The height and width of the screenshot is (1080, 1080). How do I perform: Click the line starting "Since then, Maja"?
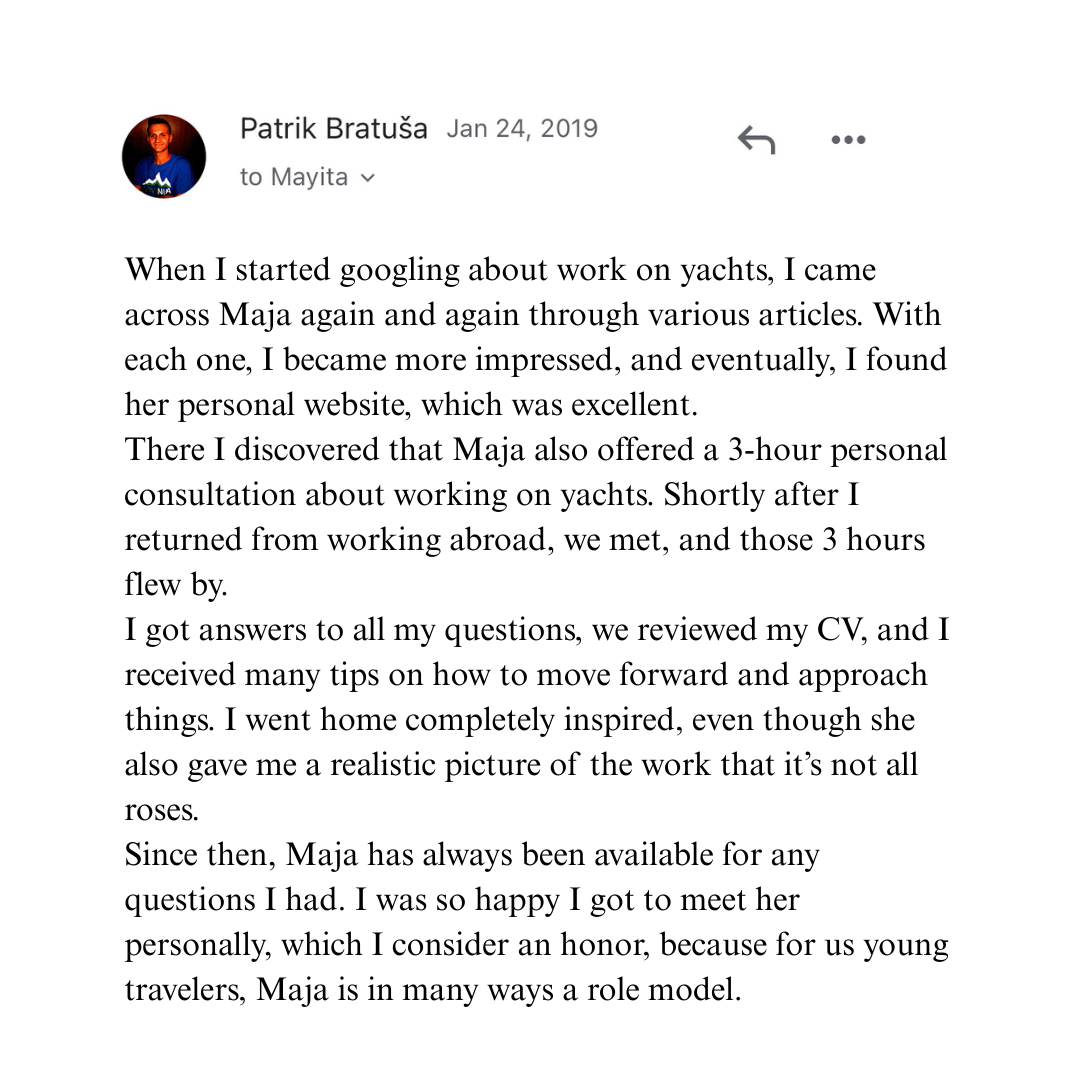(x=472, y=855)
